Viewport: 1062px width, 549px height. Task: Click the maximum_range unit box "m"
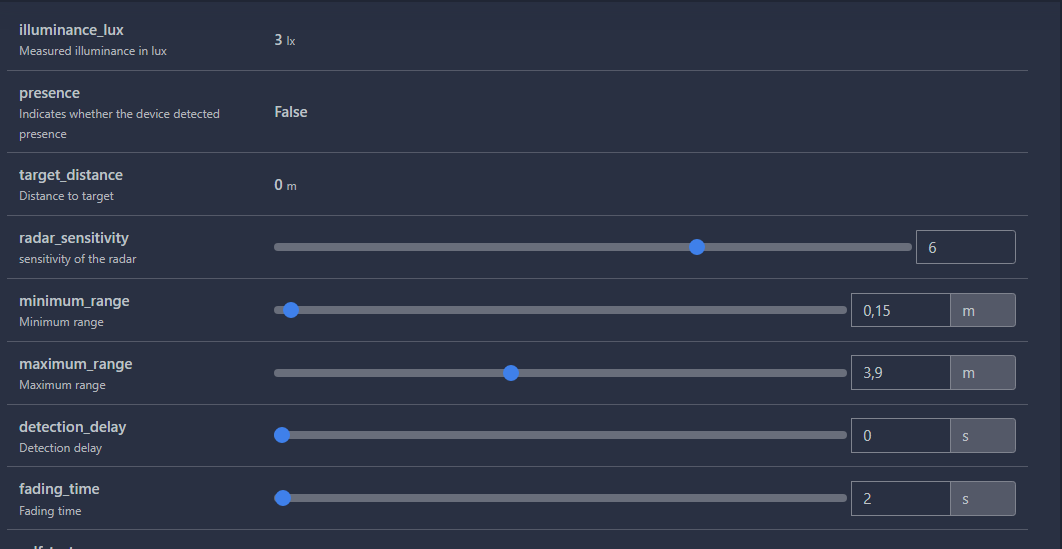click(x=982, y=373)
